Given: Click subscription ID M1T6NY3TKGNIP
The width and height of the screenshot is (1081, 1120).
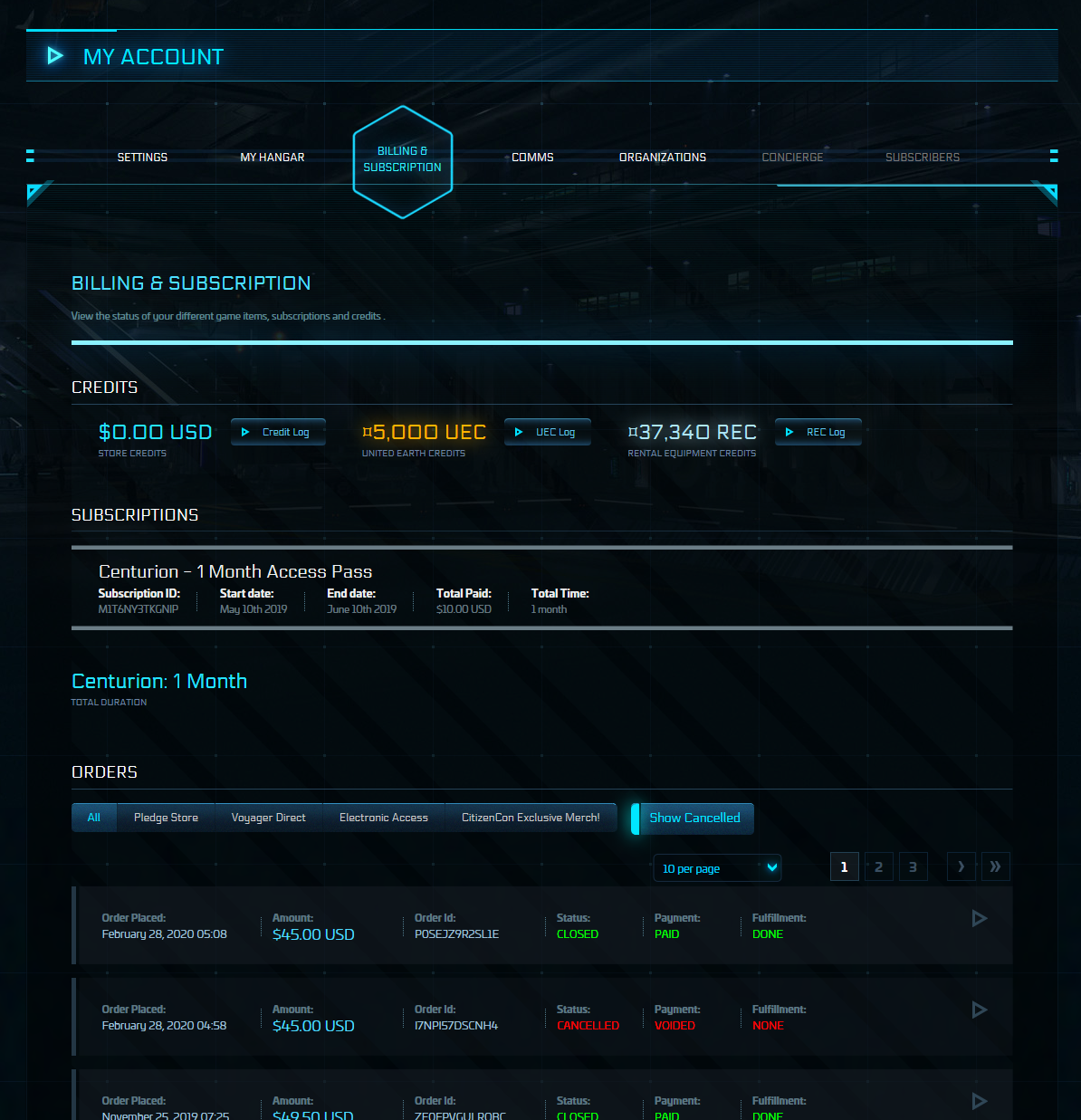Looking at the screenshot, I should pos(138,609).
